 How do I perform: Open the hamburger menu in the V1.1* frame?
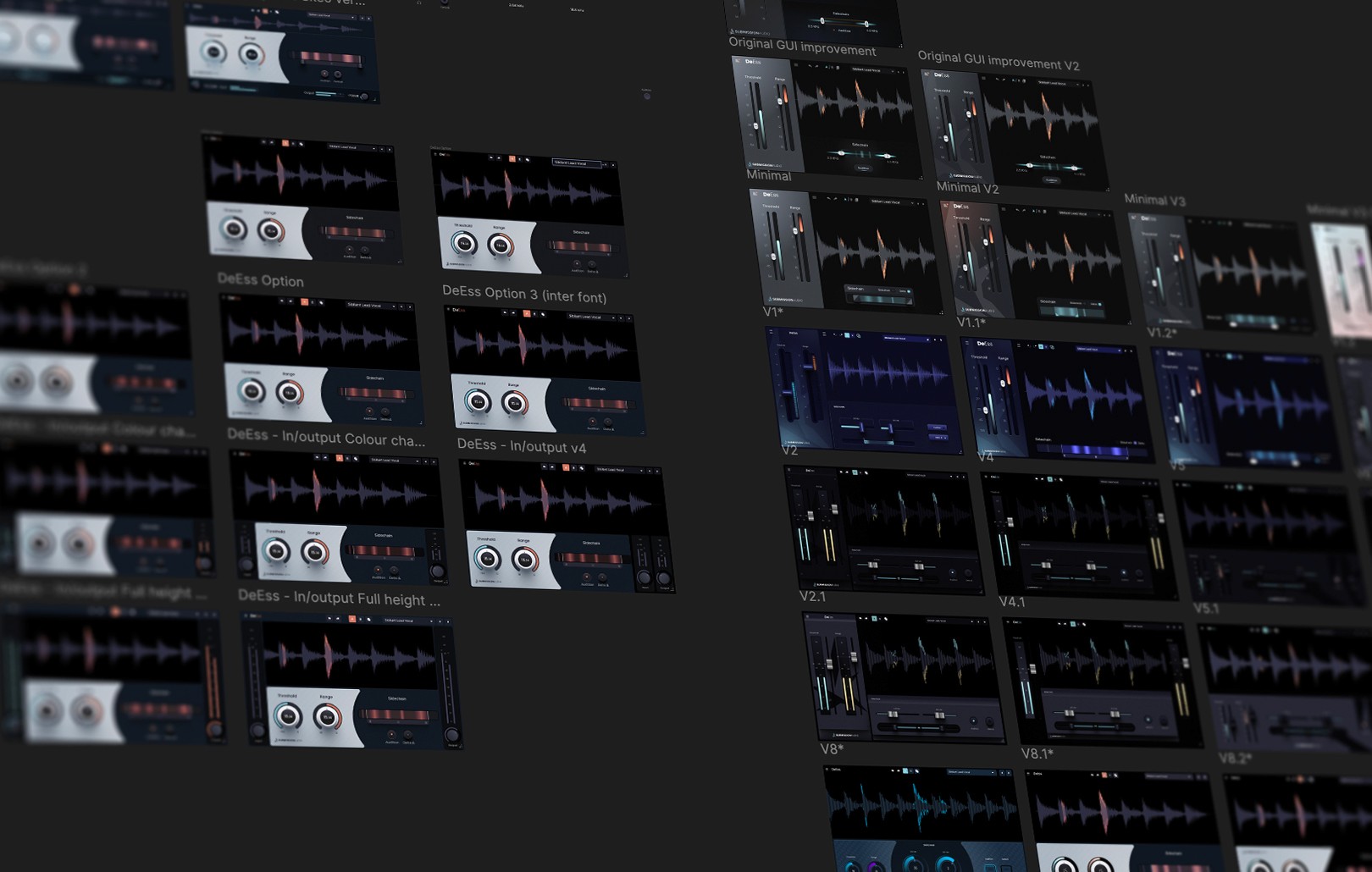pyautogui.click(x=1019, y=345)
